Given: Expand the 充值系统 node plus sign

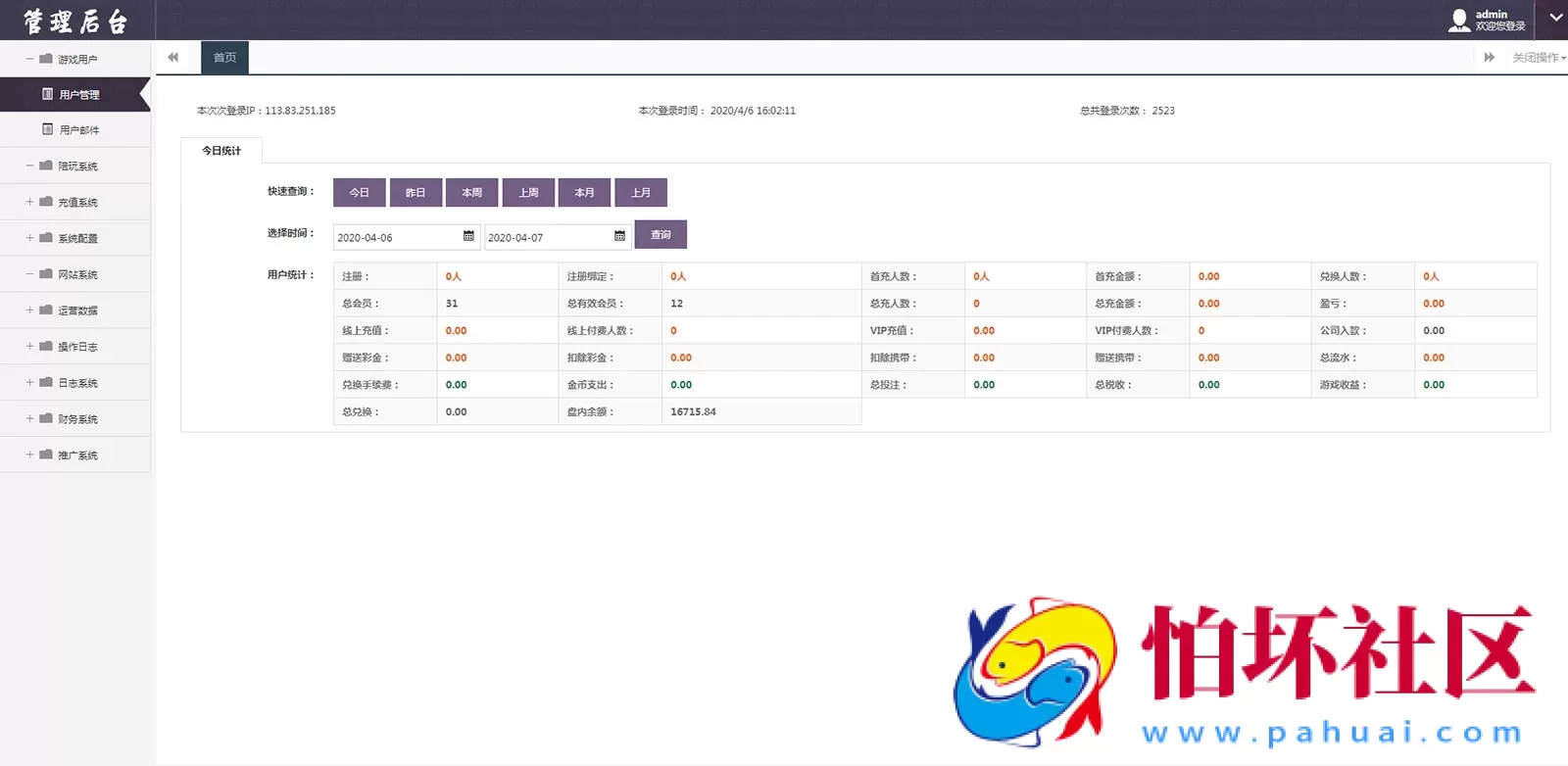Looking at the screenshot, I should [x=29, y=202].
